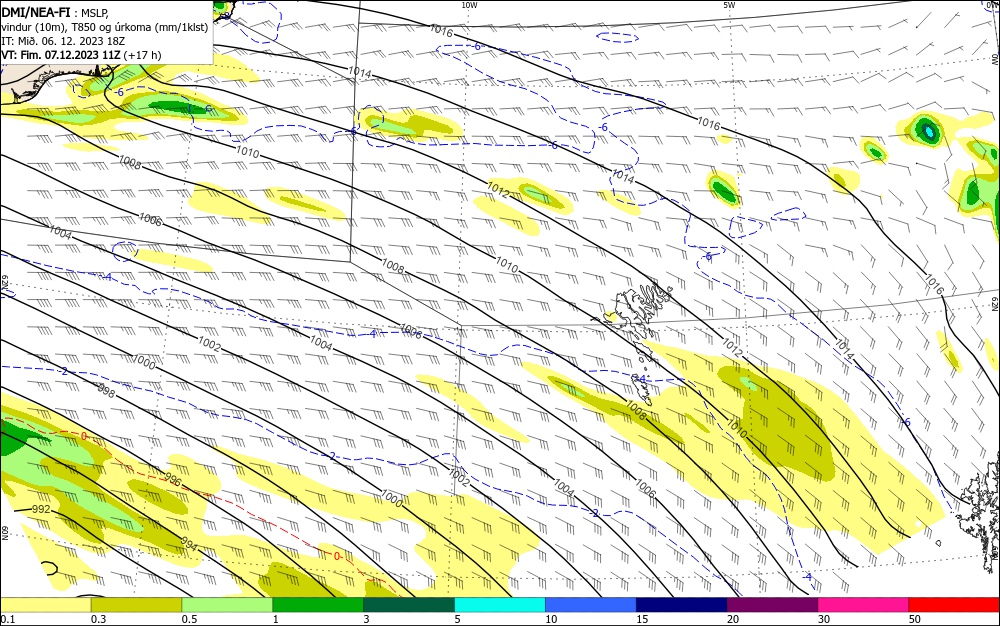Image resolution: width=1000 pixels, height=626 pixels.
Task: Click the "vindur (10m), T850 og úrkoma" line
Action: (x=105, y=27)
